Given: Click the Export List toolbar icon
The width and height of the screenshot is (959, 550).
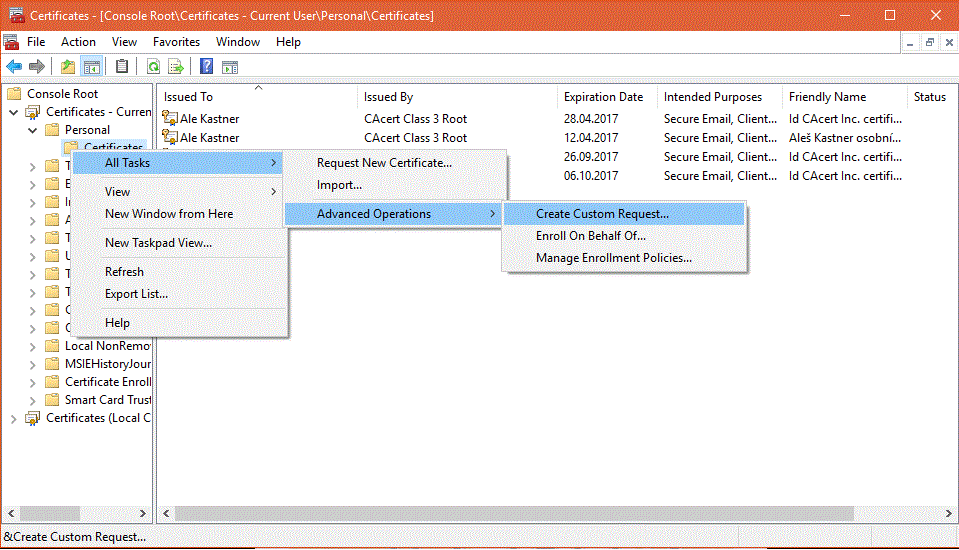Looking at the screenshot, I should click(176, 67).
